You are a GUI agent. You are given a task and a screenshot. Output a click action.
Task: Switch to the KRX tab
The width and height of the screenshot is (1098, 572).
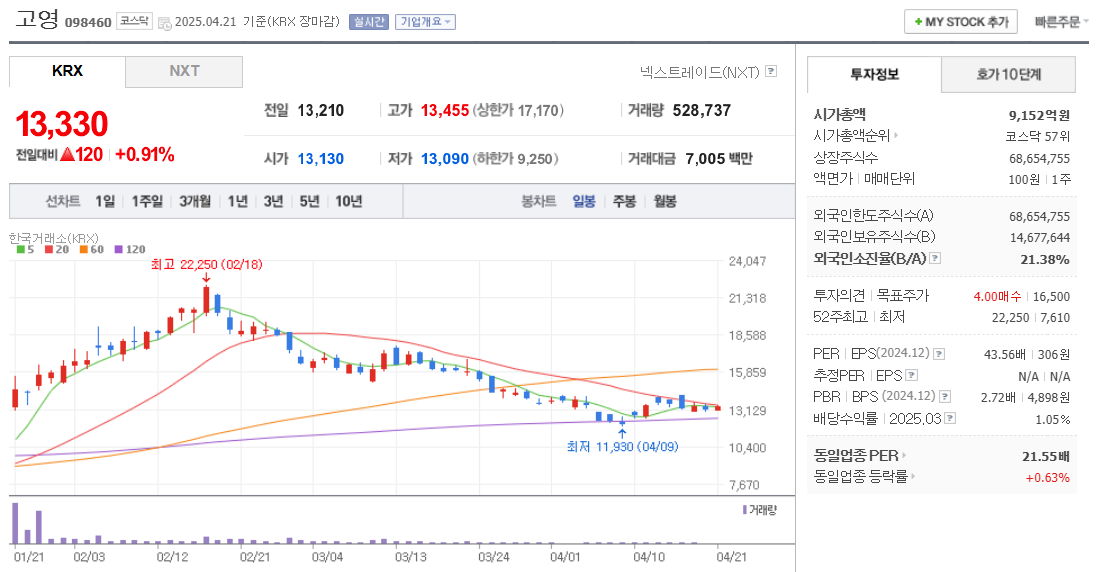[67, 71]
